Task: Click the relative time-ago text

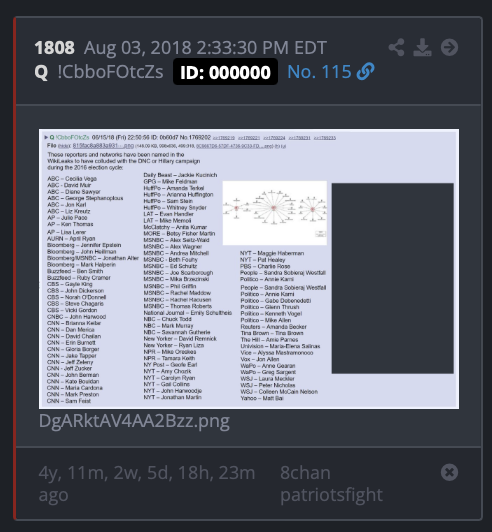Action: click(x=147, y=483)
